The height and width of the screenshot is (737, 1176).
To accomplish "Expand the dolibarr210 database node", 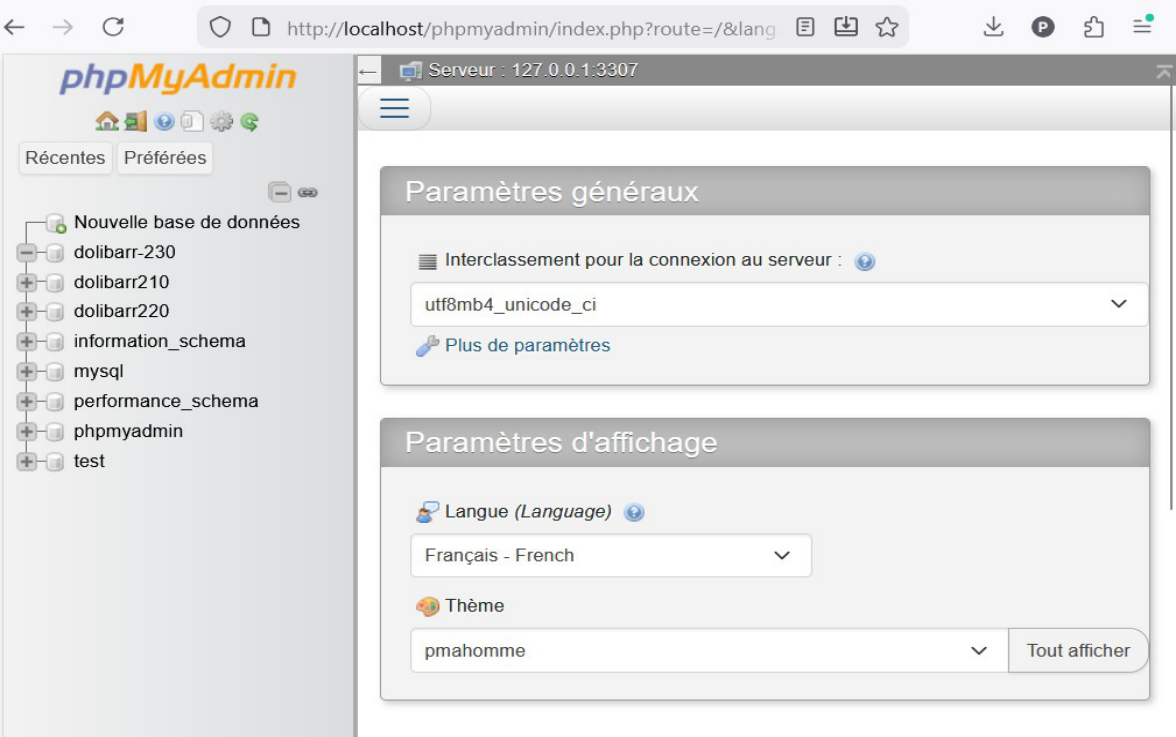I will (26, 283).
